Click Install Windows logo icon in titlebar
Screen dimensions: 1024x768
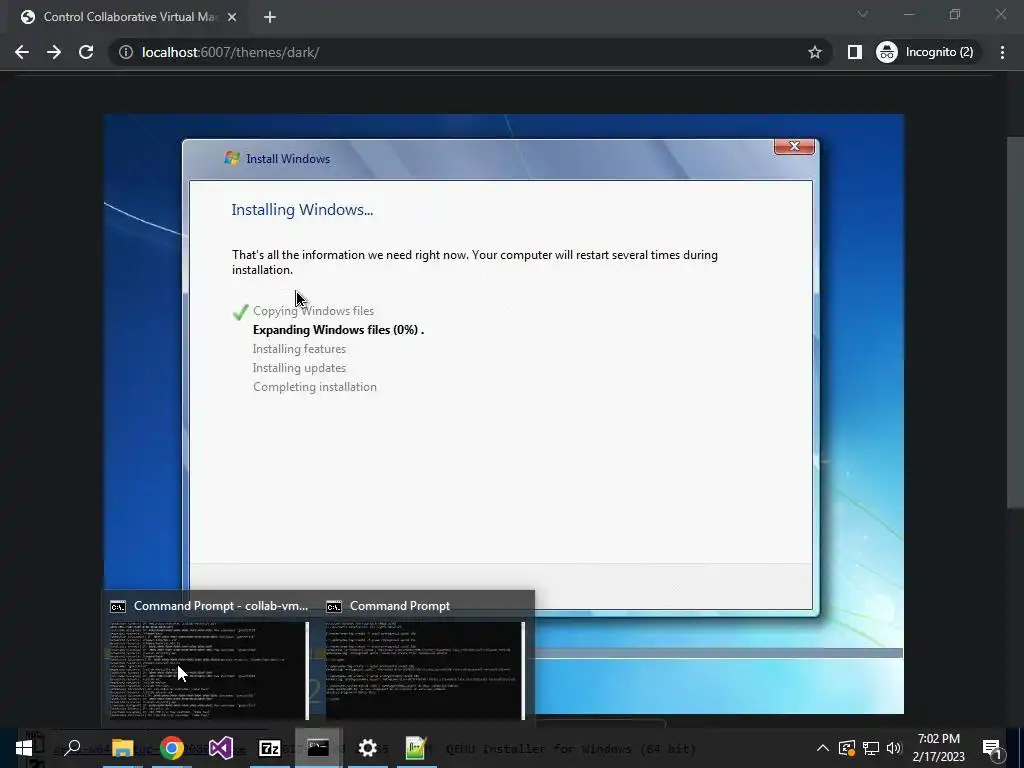pyautogui.click(x=232, y=158)
